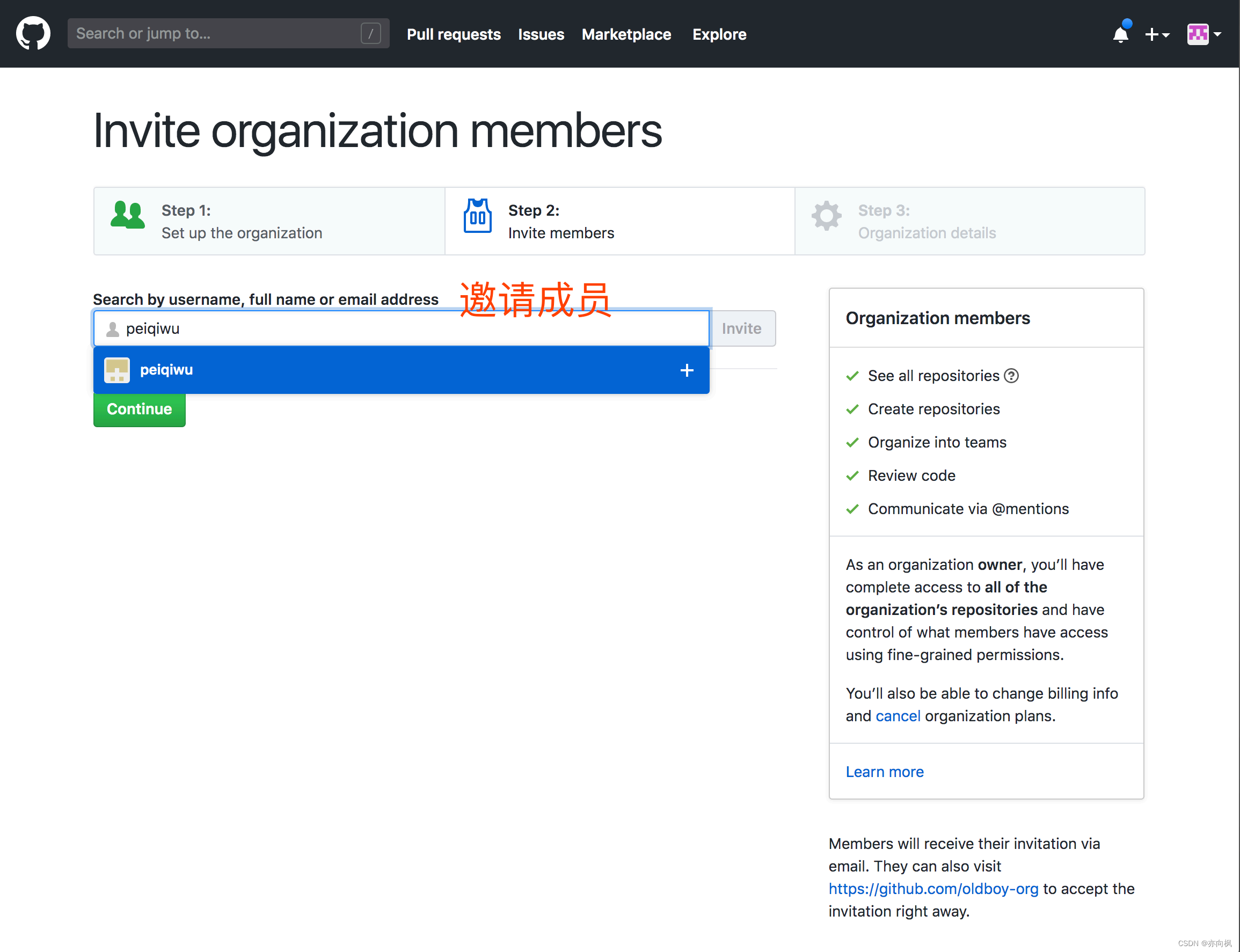Open the Explore page
1240x952 pixels.
[x=719, y=34]
